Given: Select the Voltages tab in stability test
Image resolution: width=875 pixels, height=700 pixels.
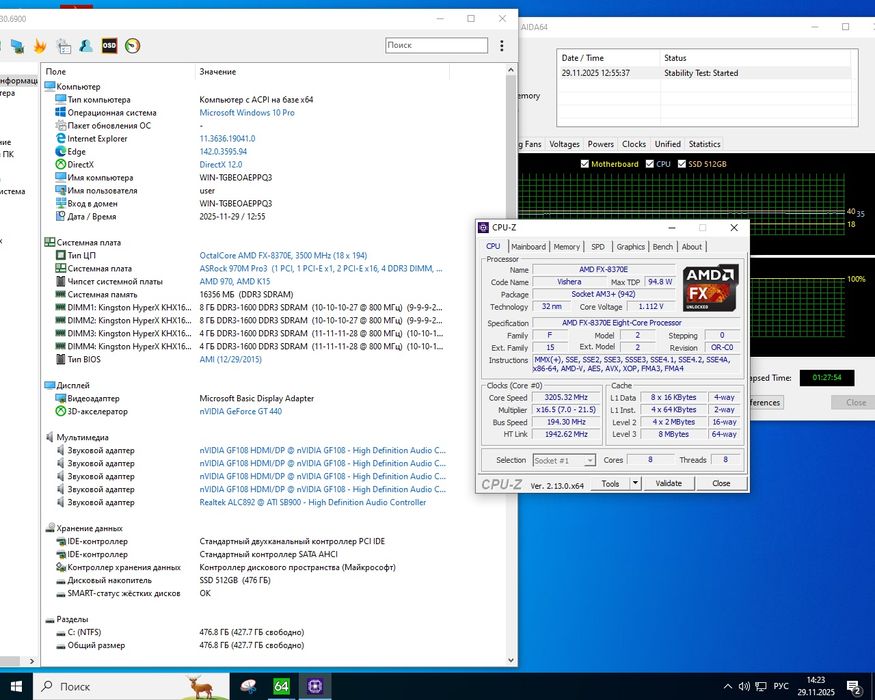Looking at the screenshot, I should tap(564, 144).
